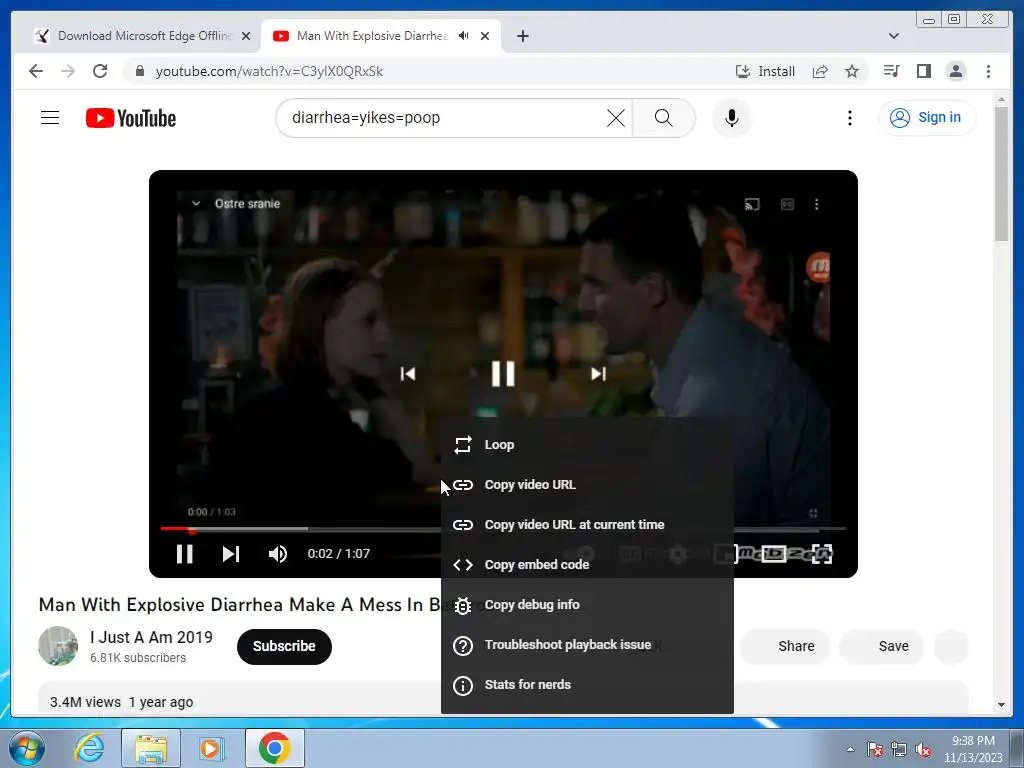Mute tab via speaker icon on tab
The image size is (1024, 768).
click(x=464, y=36)
